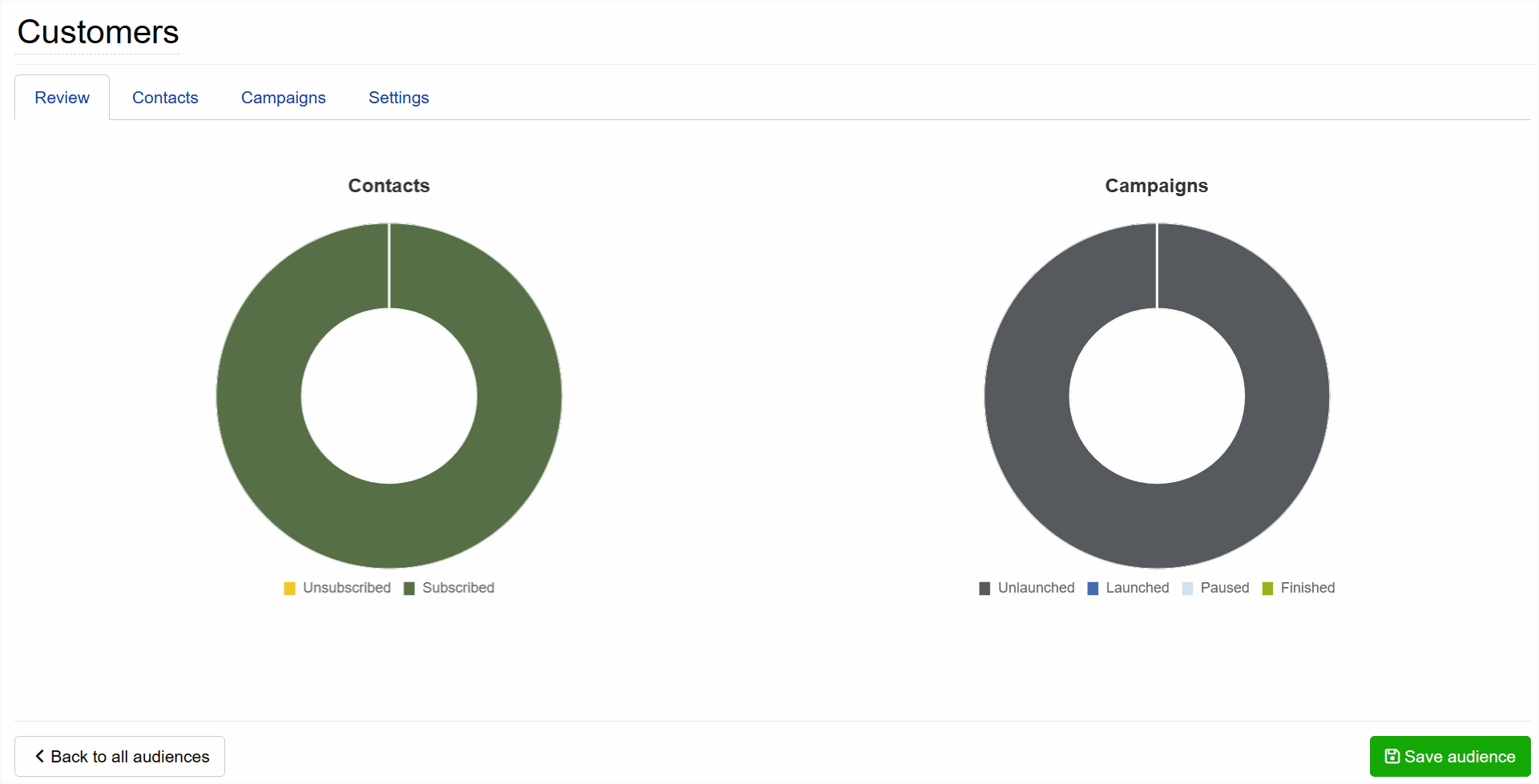The width and height of the screenshot is (1539, 784).
Task: Click the yellow Unsubscribed legend swatch
Action: click(x=290, y=589)
